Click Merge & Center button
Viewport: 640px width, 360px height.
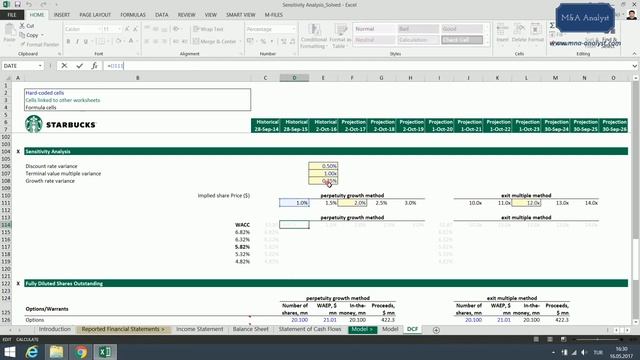point(215,41)
